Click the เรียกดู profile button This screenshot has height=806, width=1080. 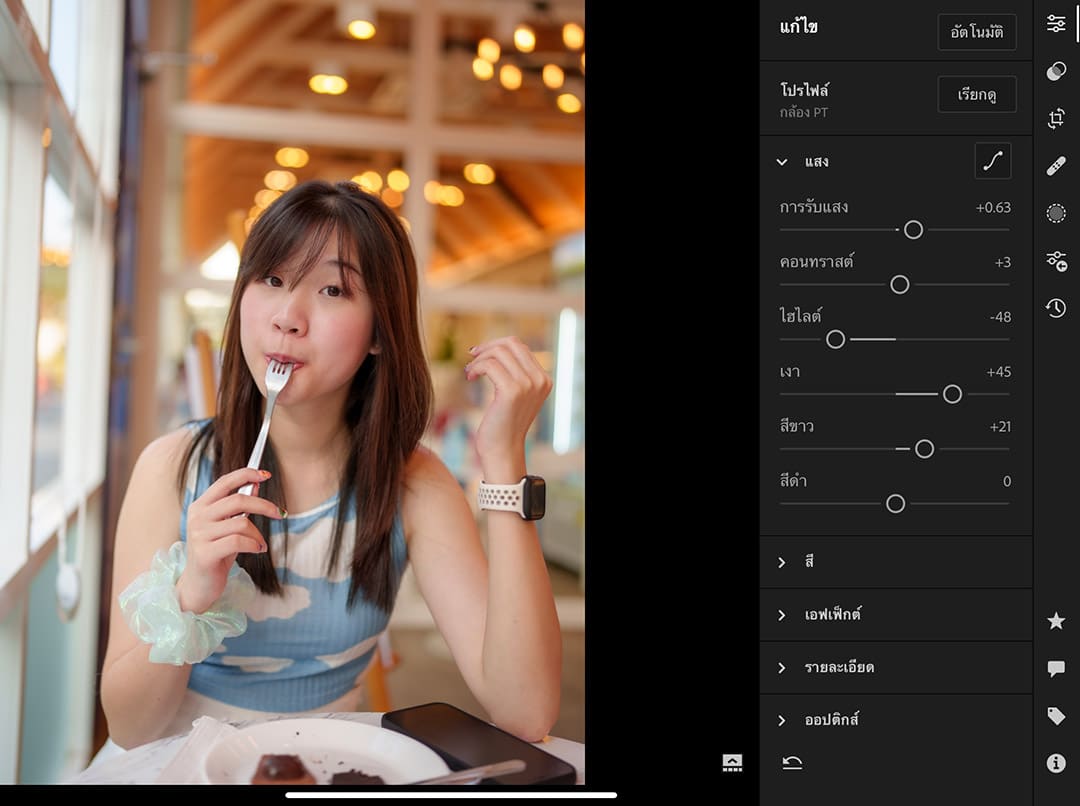[977, 94]
